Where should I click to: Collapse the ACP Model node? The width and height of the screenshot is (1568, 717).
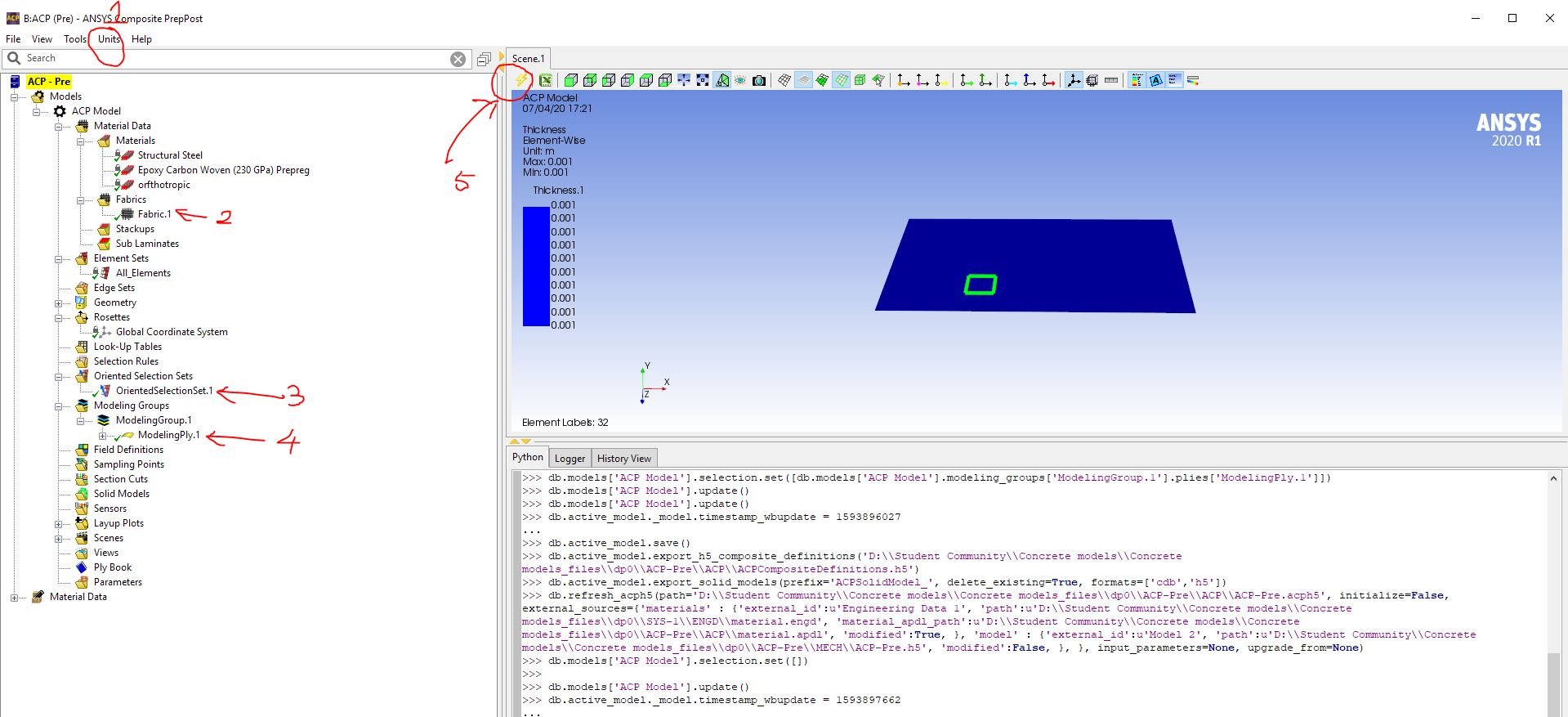pyautogui.click(x=36, y=111)
